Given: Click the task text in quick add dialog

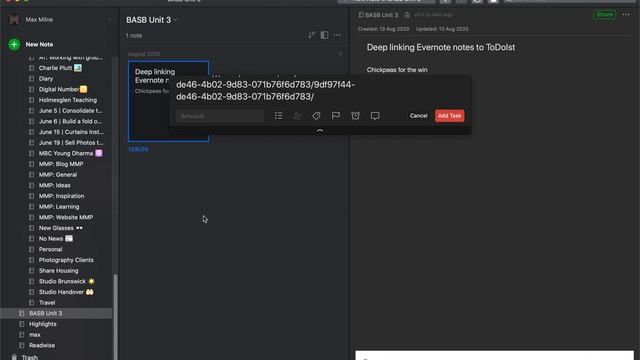Looking at the screenshot, I should (265, 91).
